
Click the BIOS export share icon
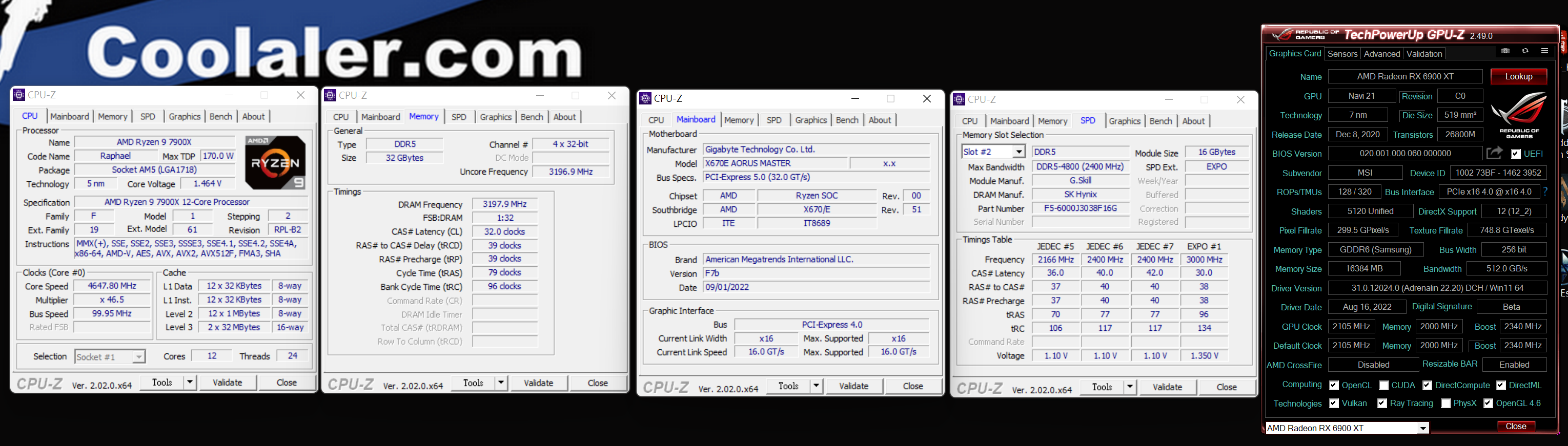point(1494,153)
